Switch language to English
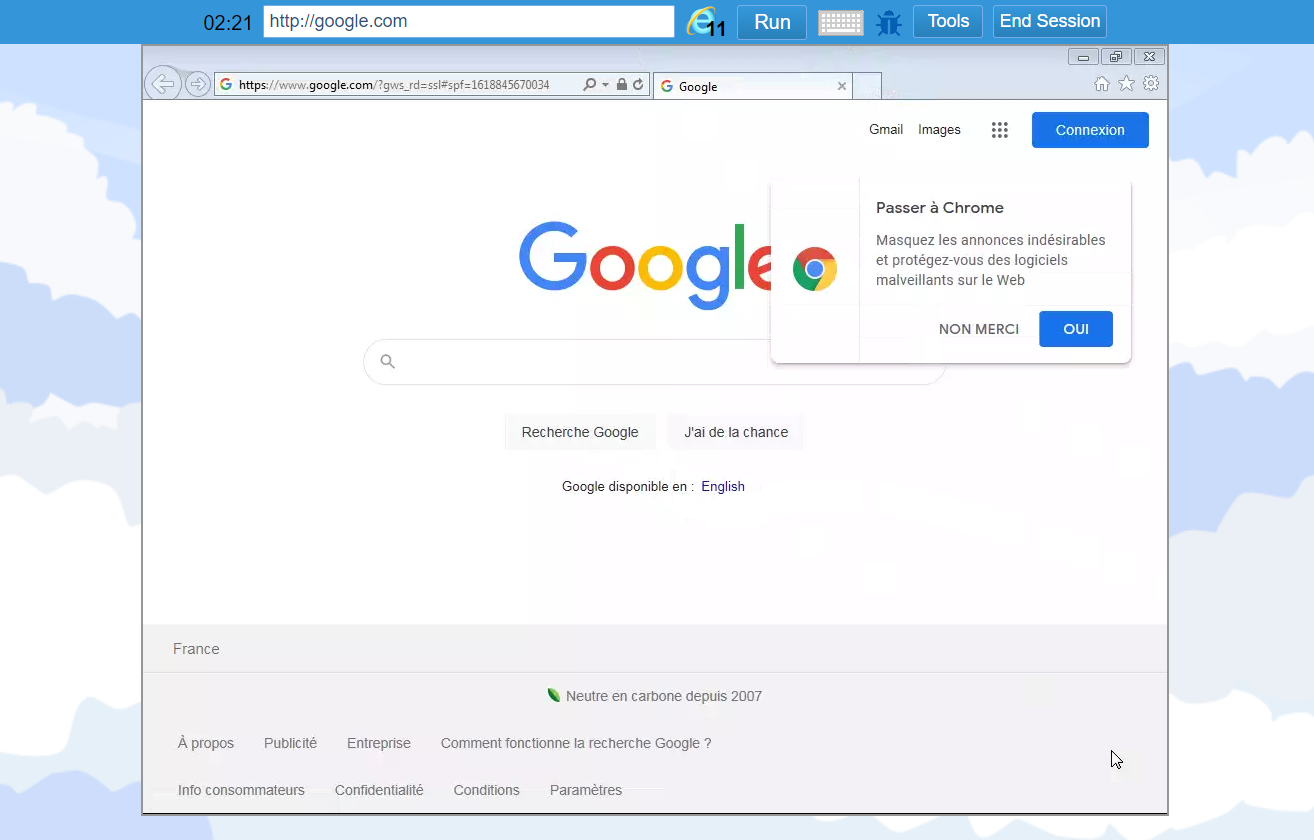This screenshot has height=840, width=1314. click(x=723, y=487)
